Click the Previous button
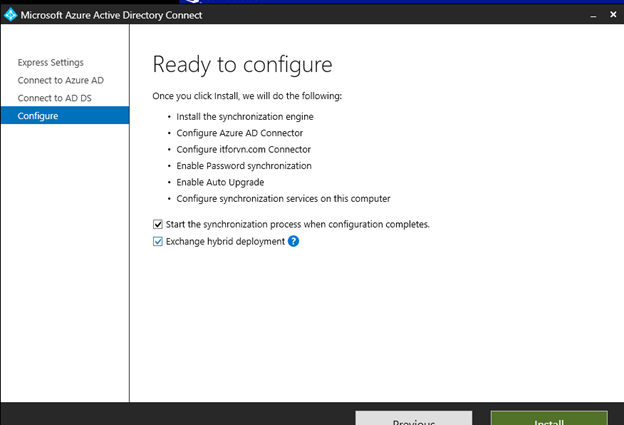Image resolution: width=624 pixels, height=425 pixels. 413,419
